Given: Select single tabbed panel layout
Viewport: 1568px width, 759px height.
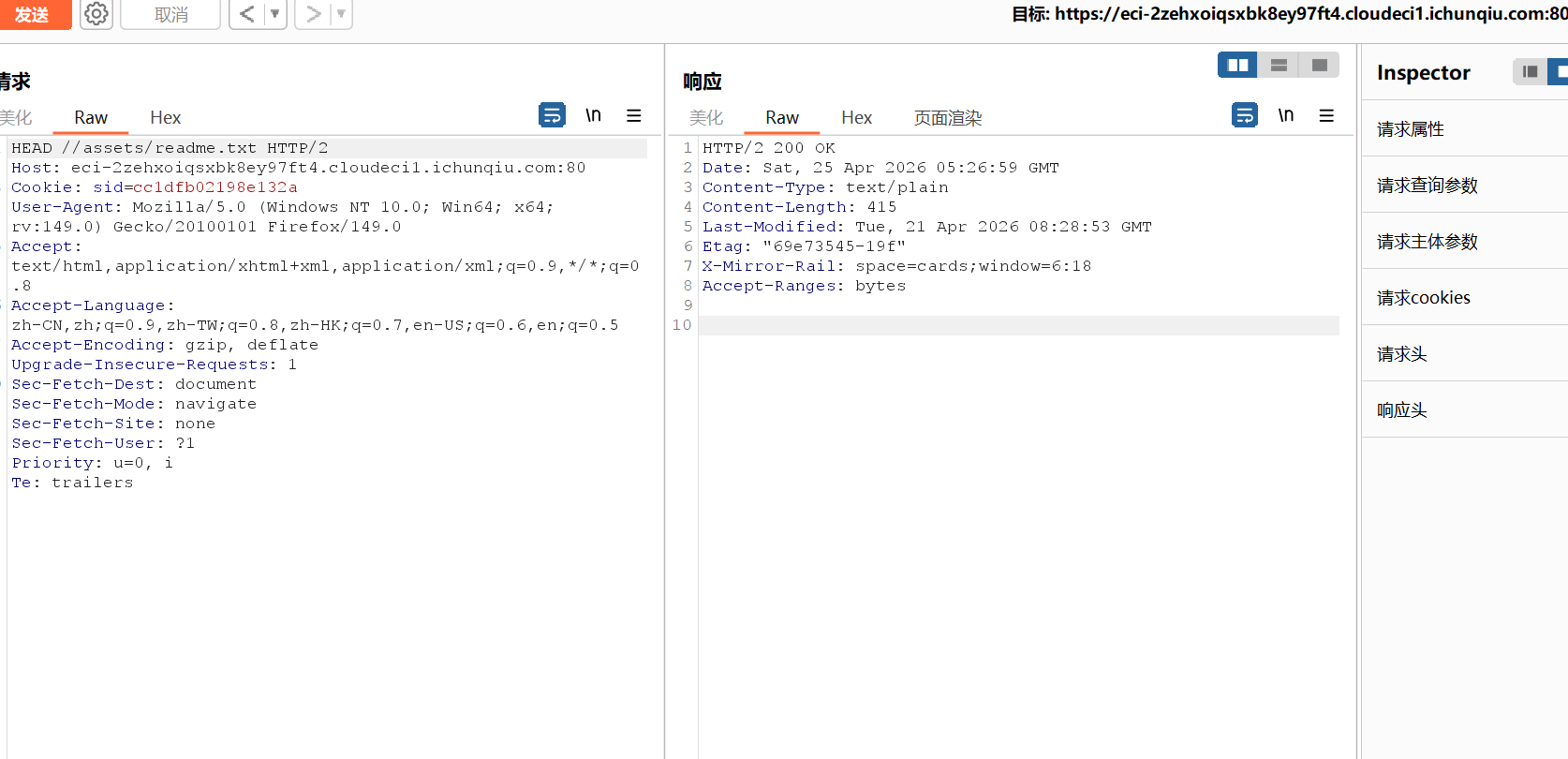Looking at the screenshot, I should pyautogui.click(x=1319, y=65).
